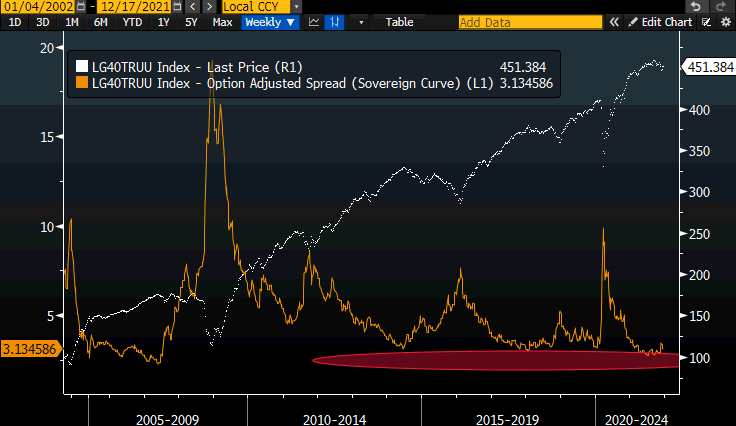The height and width of the screenshot is (426, 736).
Task: Open the Local CCY currency dropdown
Action: pyautogui.click(x=256, y=7)
